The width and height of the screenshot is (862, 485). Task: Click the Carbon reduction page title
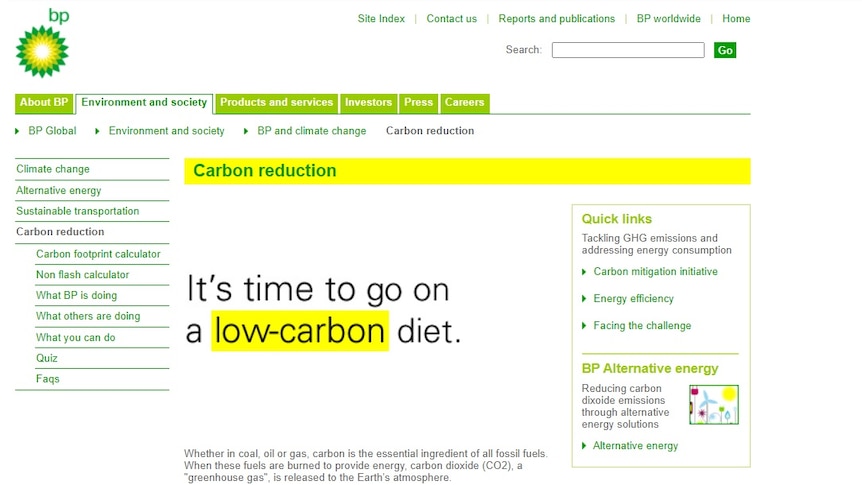point(264,170)
